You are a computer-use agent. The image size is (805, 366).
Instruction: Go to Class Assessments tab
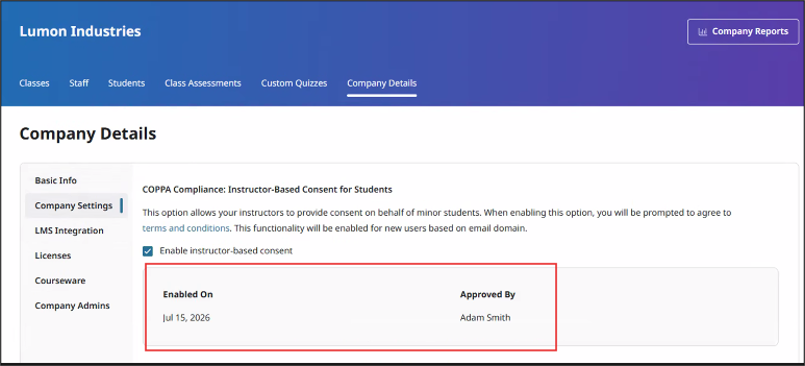click(x=203, y=83)
